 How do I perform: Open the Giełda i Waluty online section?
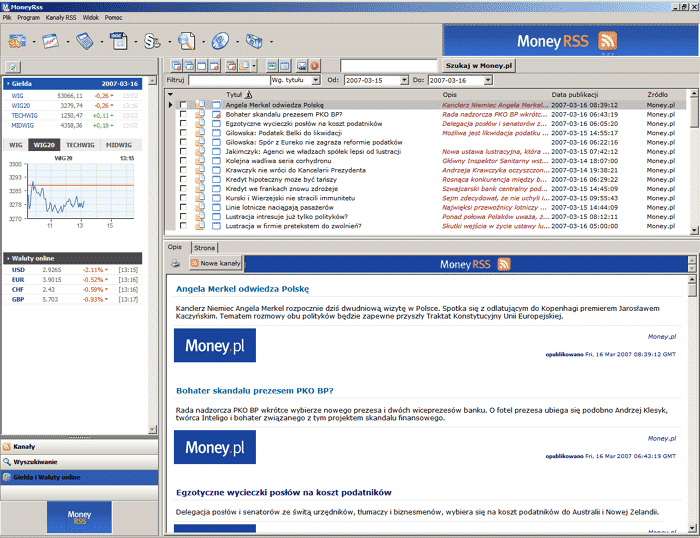[x=79, y=477]
